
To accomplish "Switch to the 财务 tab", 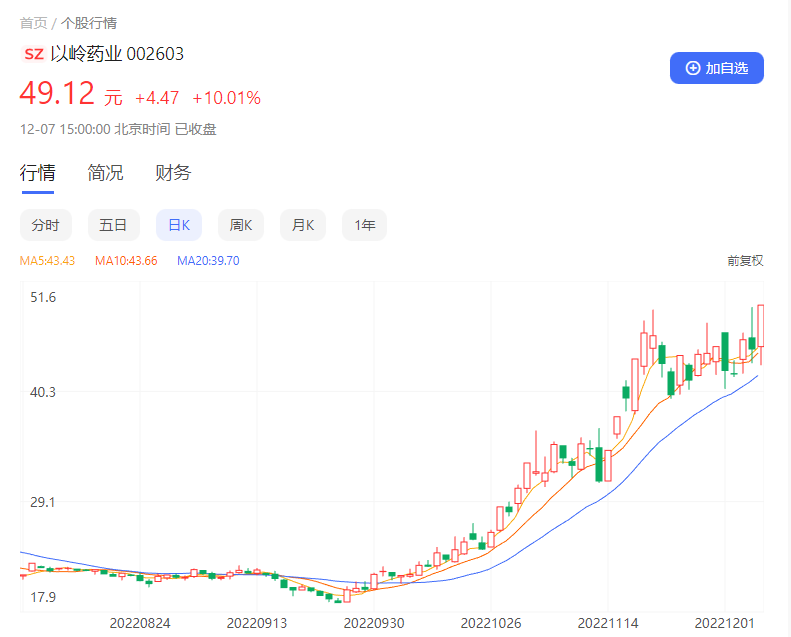I will coord(173,173).
